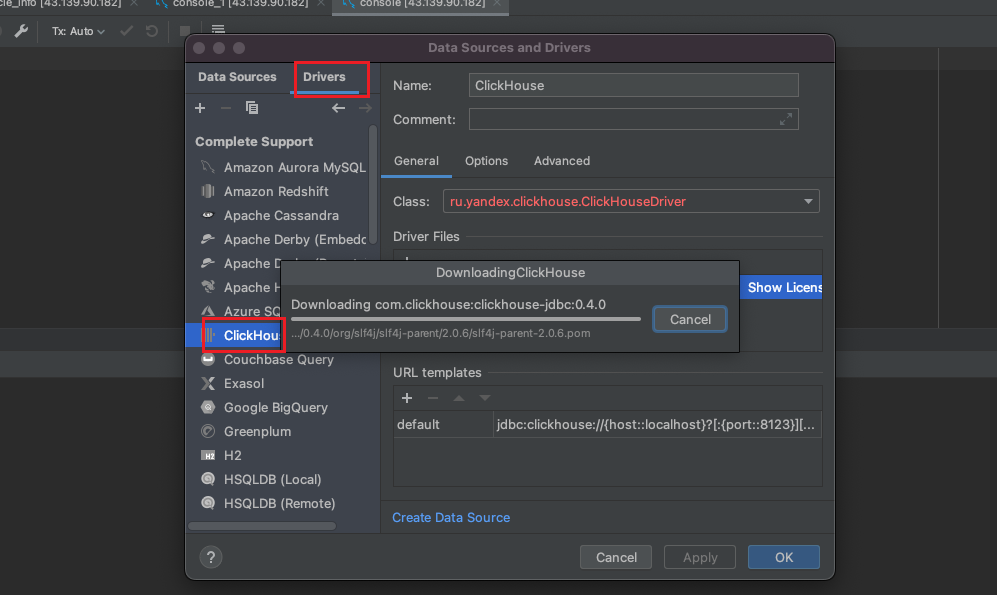Viewport: 997px width, 595px height.
Task: Click the Amazon Aurora MySQL icon
Action: click(x=208, y=167)
